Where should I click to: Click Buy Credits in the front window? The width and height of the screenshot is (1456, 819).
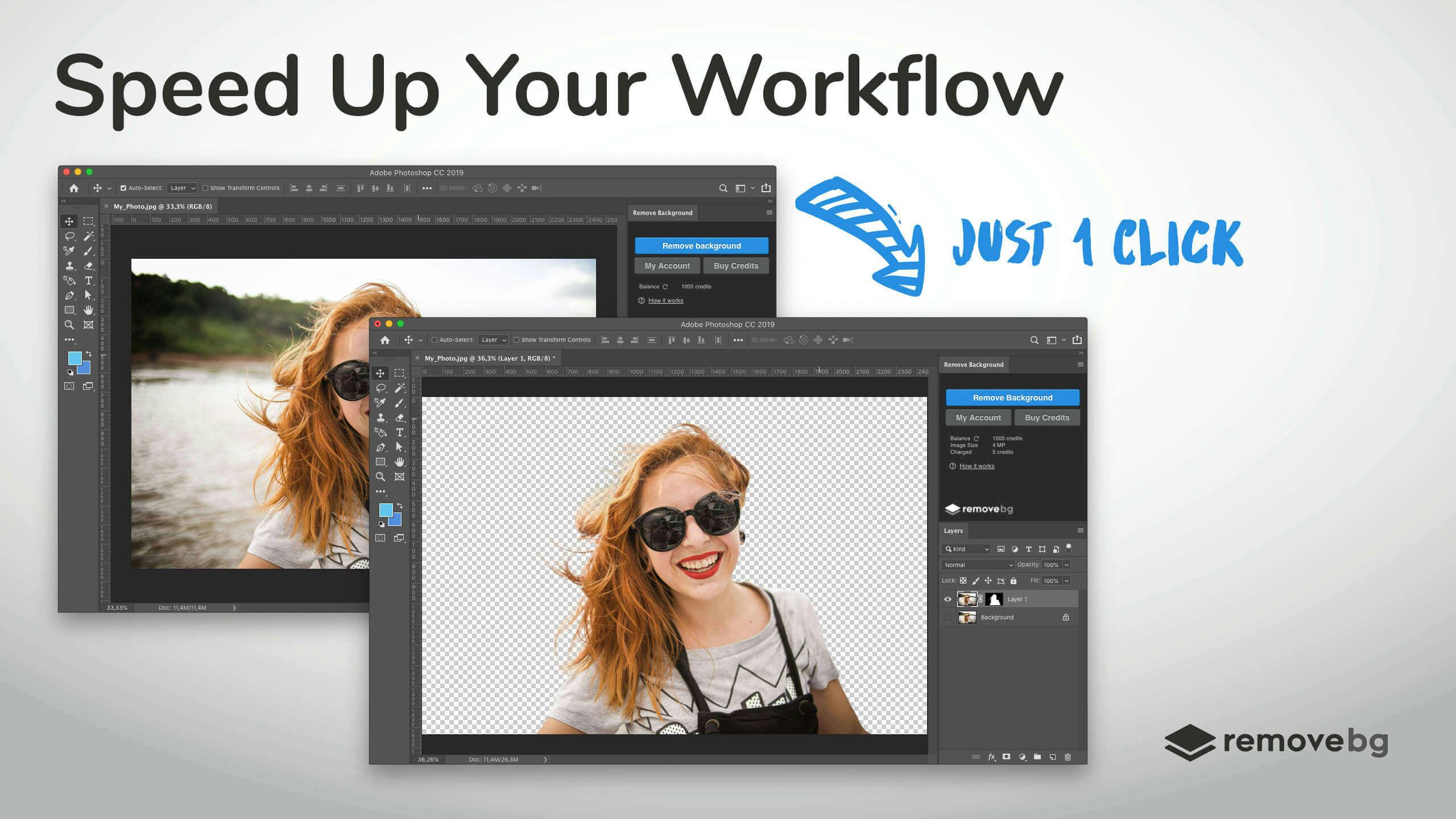point(1047,417)
